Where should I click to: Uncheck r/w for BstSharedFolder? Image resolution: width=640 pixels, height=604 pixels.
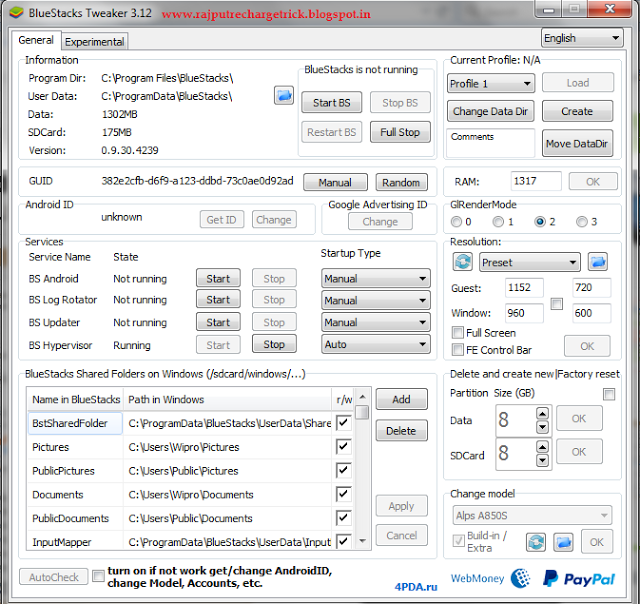343,423
